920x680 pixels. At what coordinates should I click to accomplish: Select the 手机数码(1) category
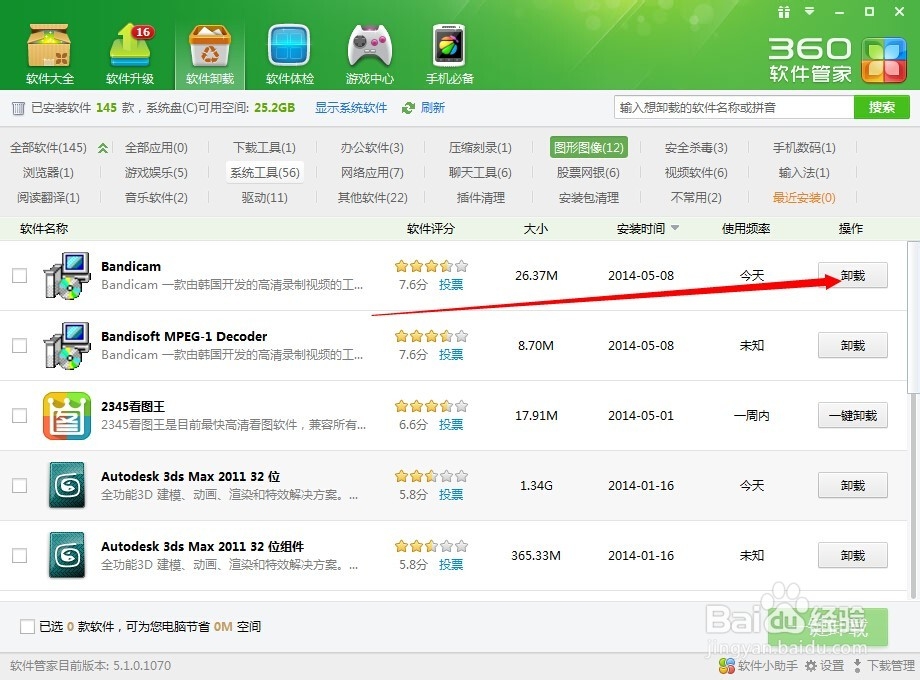click(804, 148)
